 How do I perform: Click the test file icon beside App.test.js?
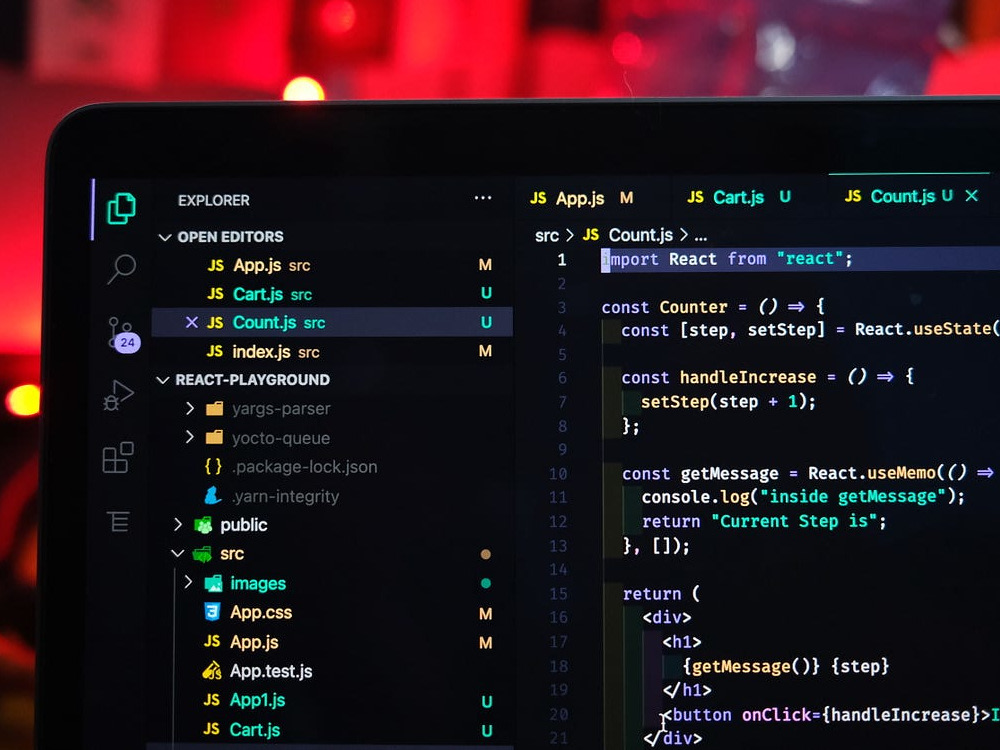[212, 671]
